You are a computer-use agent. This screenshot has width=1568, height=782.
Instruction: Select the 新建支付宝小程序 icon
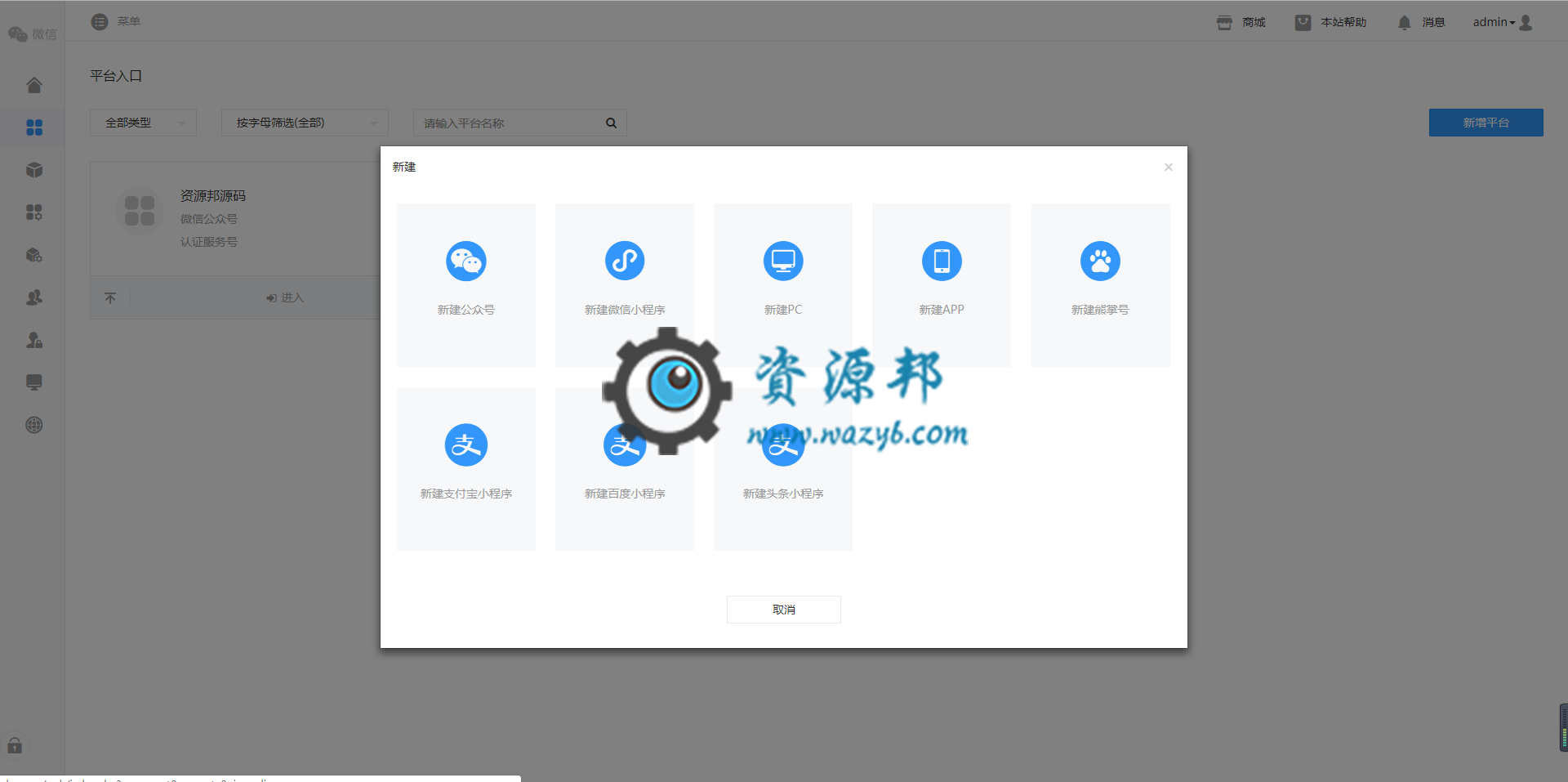(466, 445)
